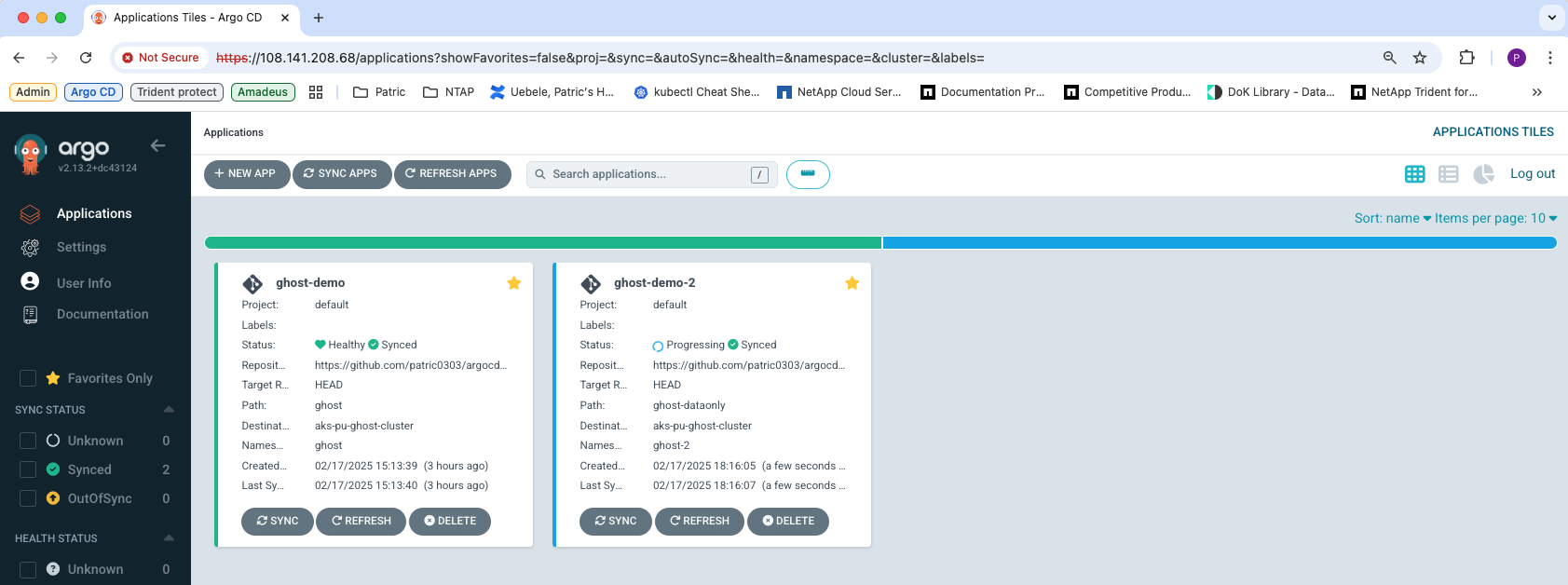Go back in the browser

19,58
